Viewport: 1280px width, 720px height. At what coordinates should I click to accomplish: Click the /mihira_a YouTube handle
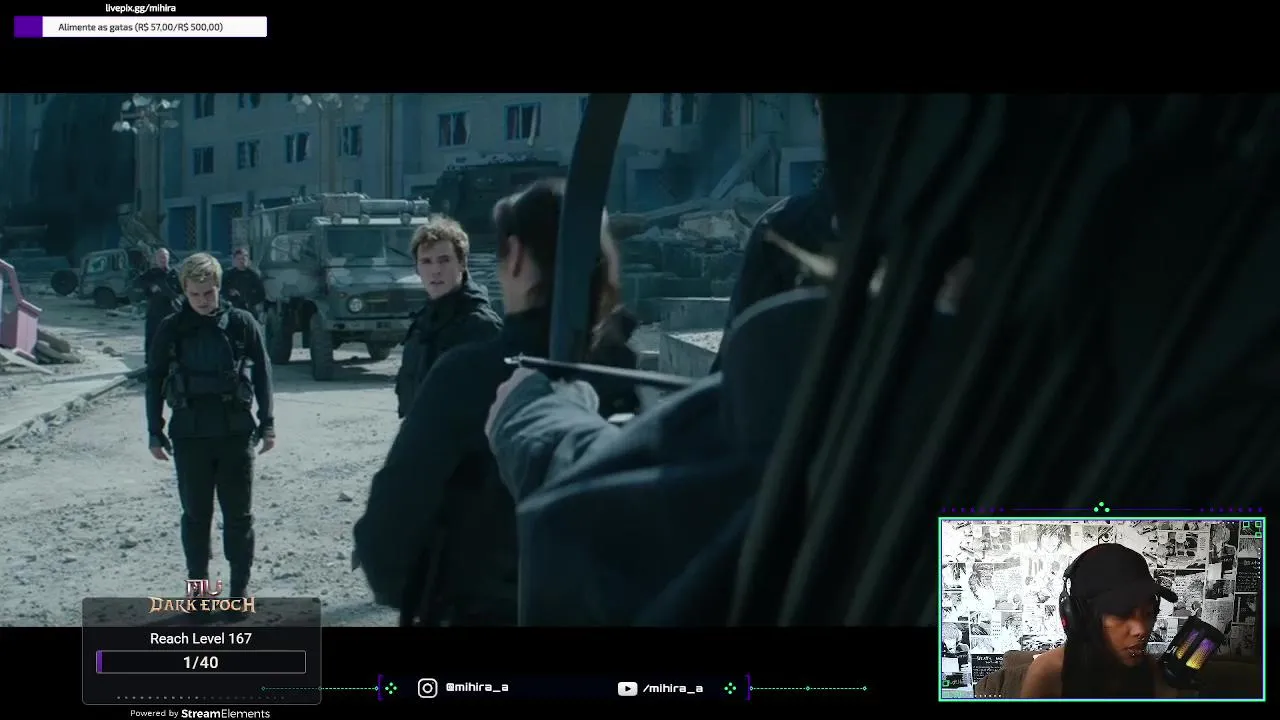point(673,688)
